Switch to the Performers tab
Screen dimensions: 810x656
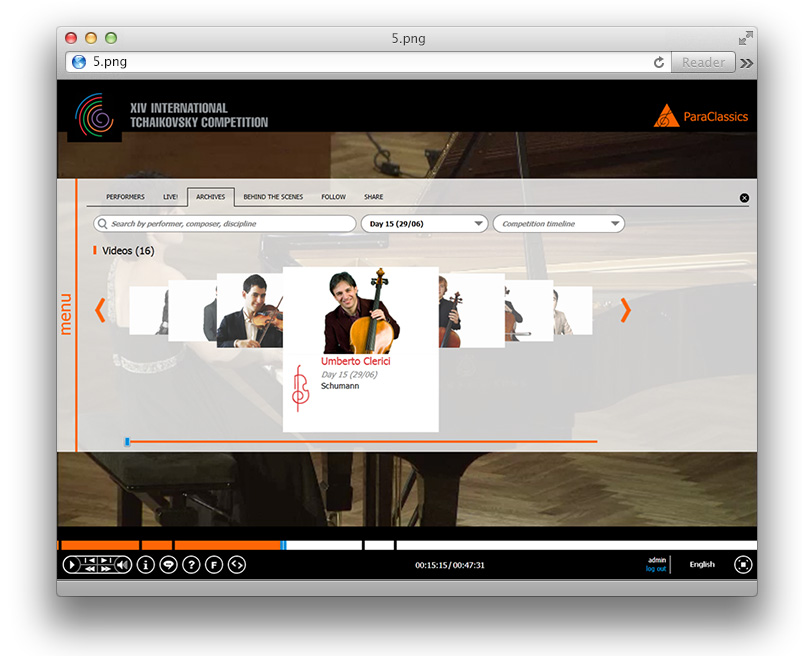click(x=125, y=197)
